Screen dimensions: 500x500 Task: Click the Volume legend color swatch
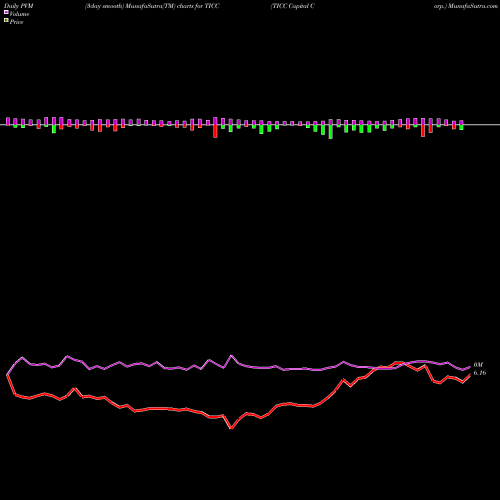(x=6, y=13)
